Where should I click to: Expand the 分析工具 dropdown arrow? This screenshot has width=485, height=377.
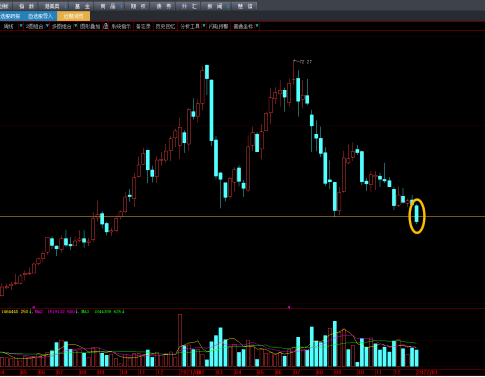click(x=204, y=26)
